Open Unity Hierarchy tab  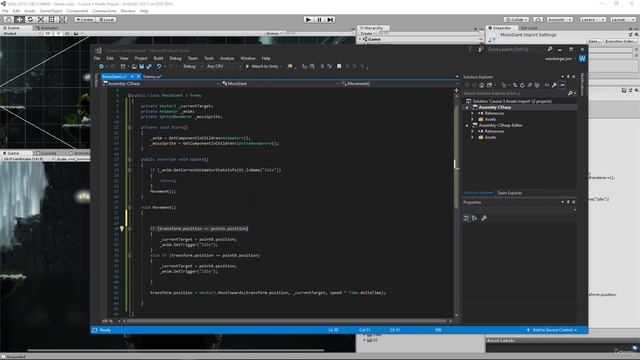point(373,28)
